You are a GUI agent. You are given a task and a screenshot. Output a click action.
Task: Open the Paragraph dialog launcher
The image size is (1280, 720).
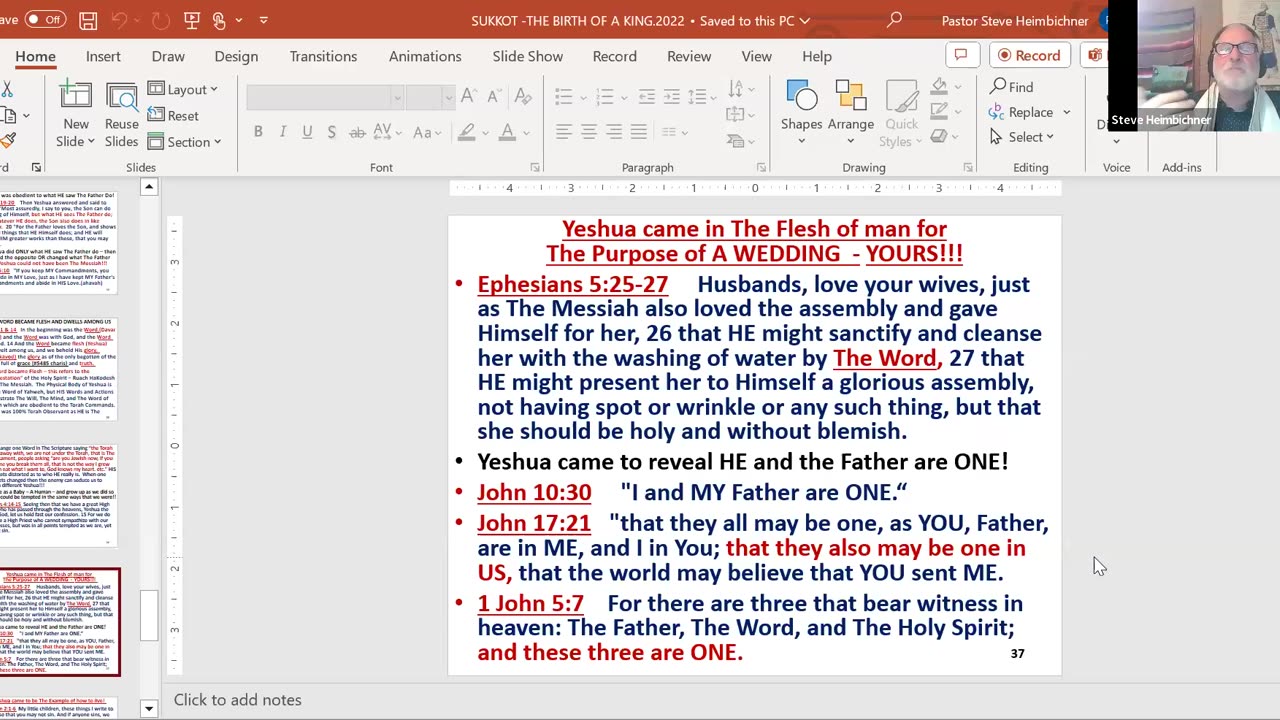[762, 168]
